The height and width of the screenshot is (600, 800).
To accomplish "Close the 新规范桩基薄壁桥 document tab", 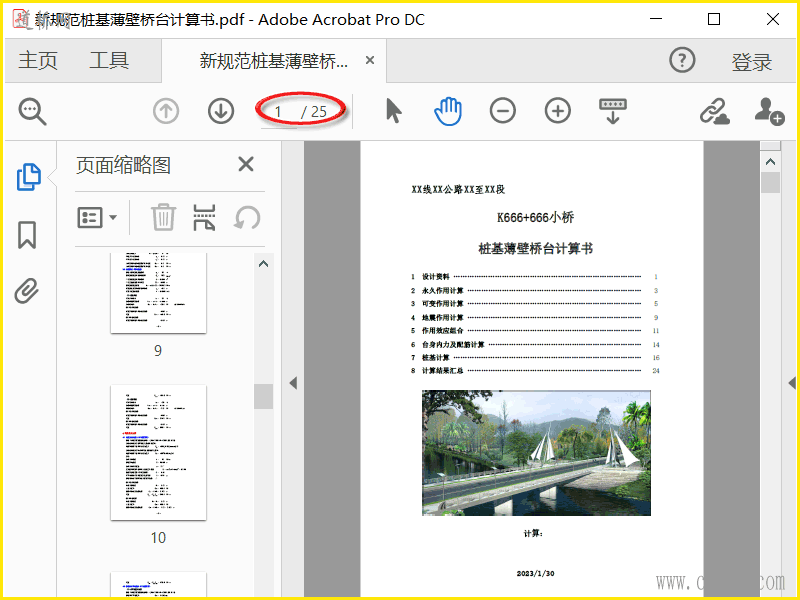I will coord(370,60).
